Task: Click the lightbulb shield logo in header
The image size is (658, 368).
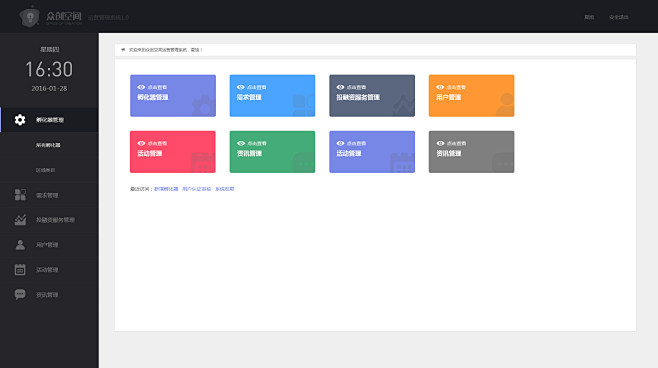Action: (x=30, y=17)
